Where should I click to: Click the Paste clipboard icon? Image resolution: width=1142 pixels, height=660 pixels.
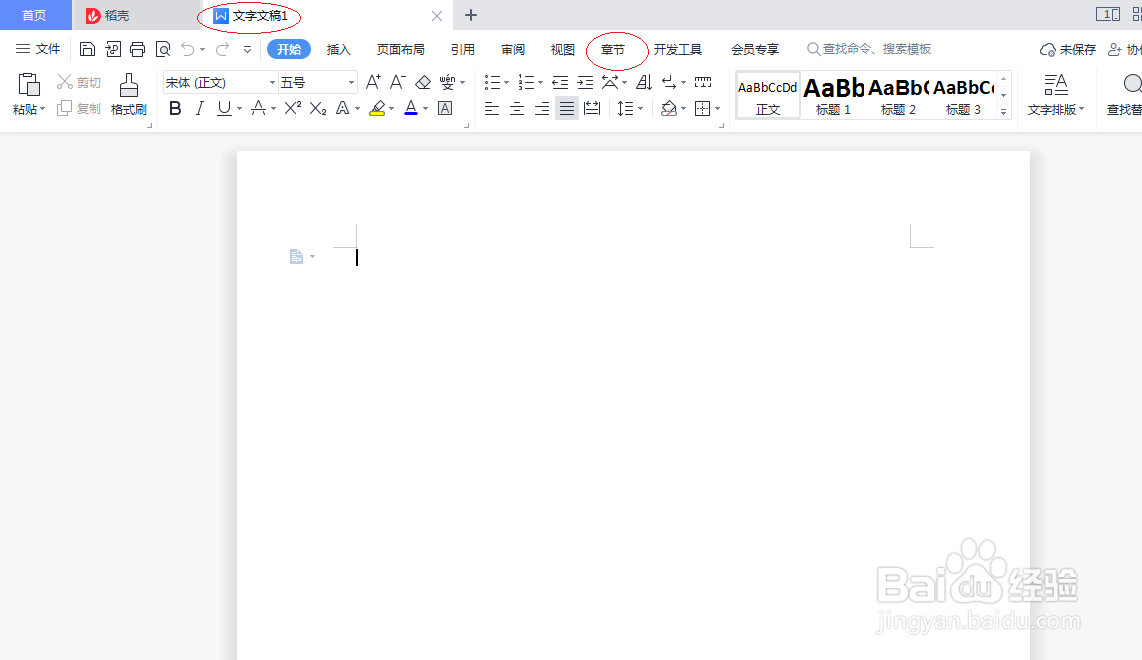(28, 85)
